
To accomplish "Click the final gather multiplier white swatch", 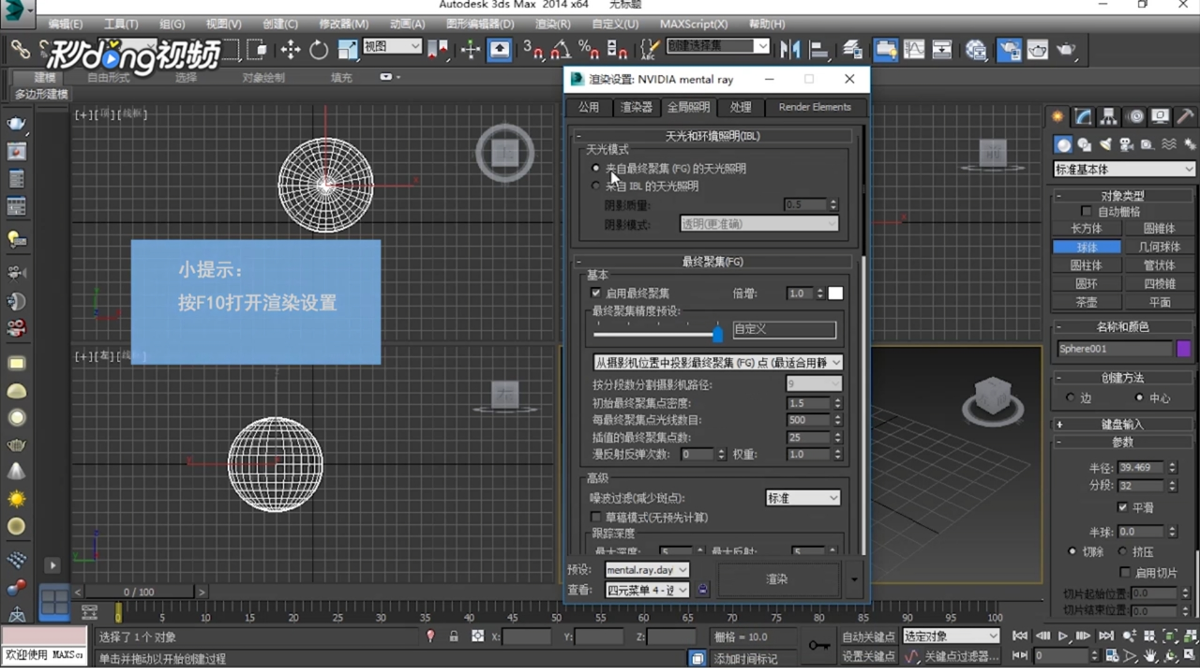I will tap(835, 293).
